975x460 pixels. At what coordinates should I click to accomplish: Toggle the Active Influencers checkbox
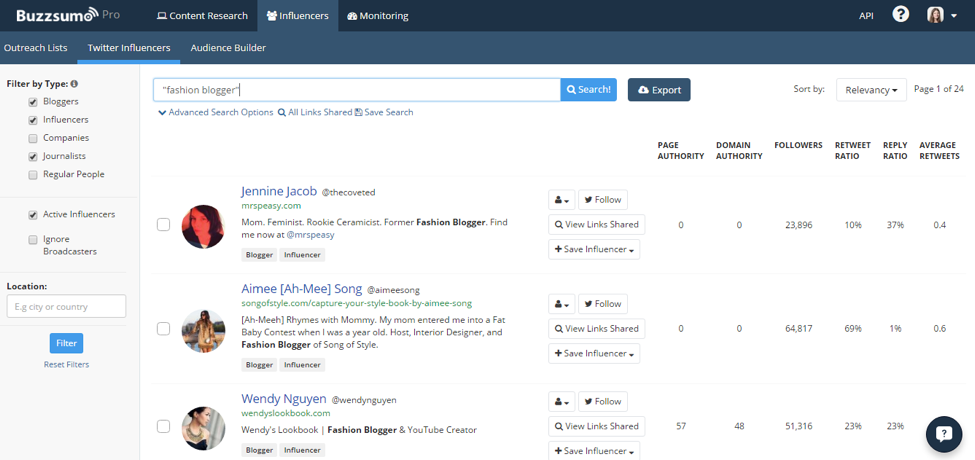coord(33,215)
